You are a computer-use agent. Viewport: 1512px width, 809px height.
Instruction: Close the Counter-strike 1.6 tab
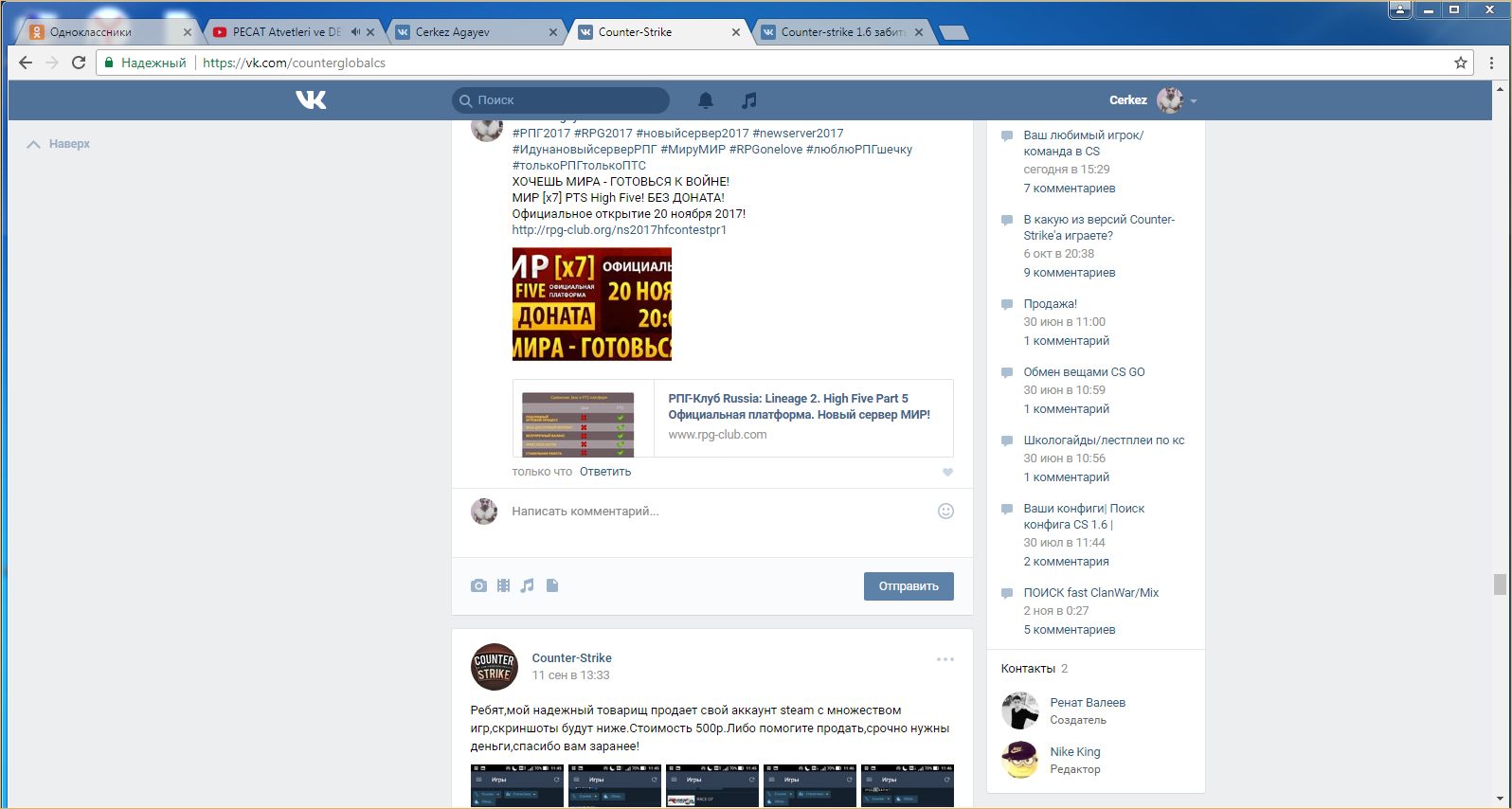[x=919, y=31]
